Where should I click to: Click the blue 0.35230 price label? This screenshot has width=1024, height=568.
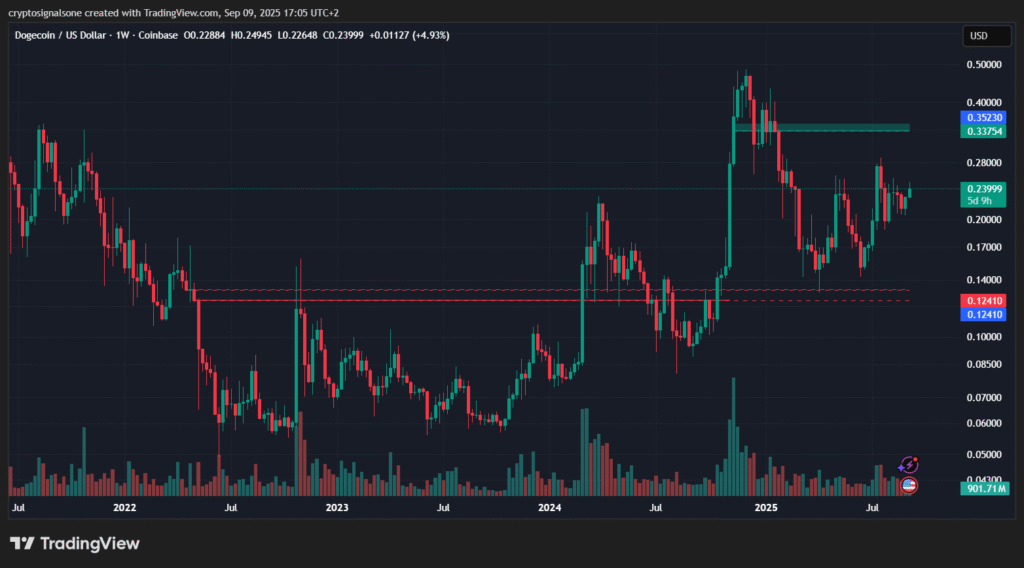(984, 118)
